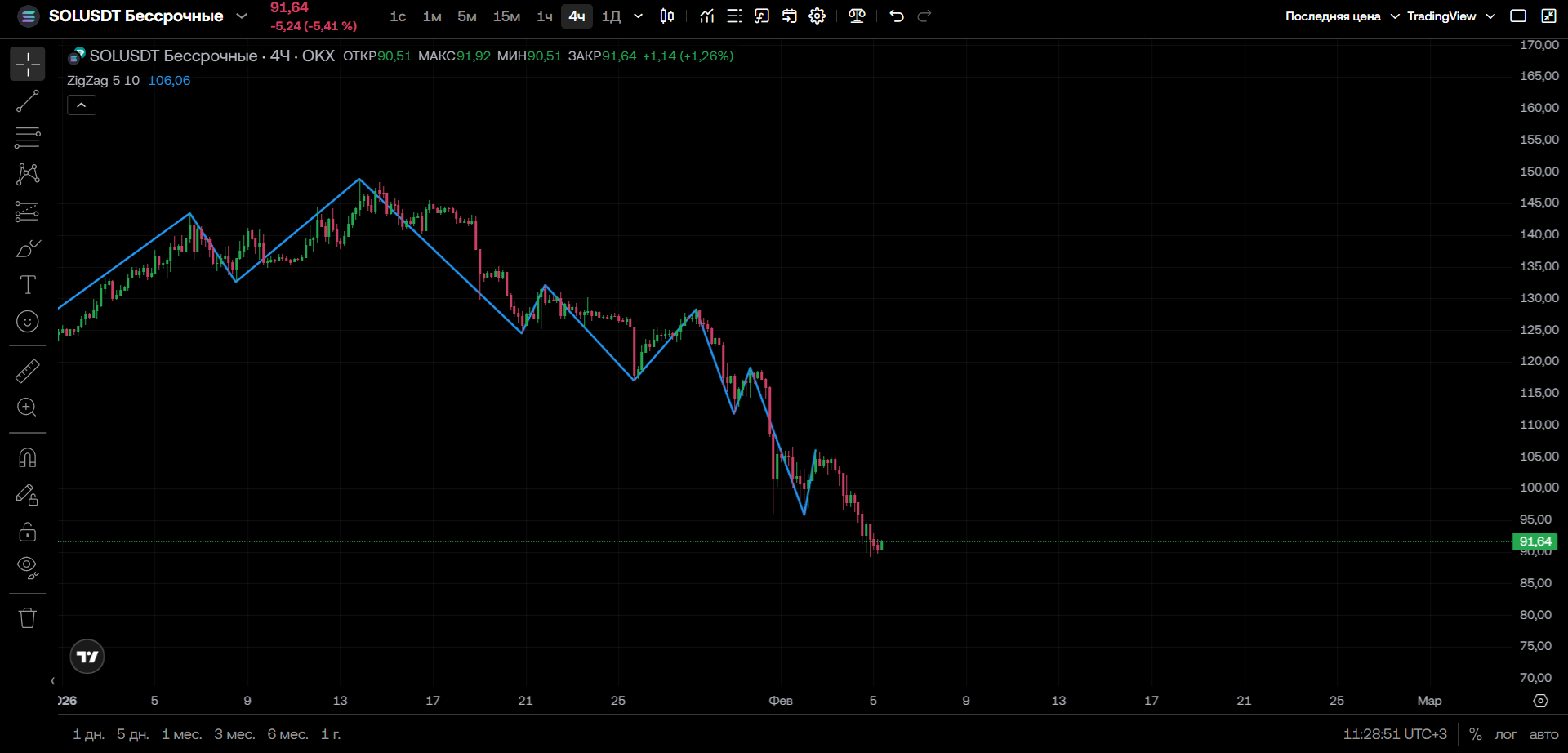Viewport: 1568px width, 753px height.
Task: Toggle the panel layout rectangle icon
Action: 1518,16
